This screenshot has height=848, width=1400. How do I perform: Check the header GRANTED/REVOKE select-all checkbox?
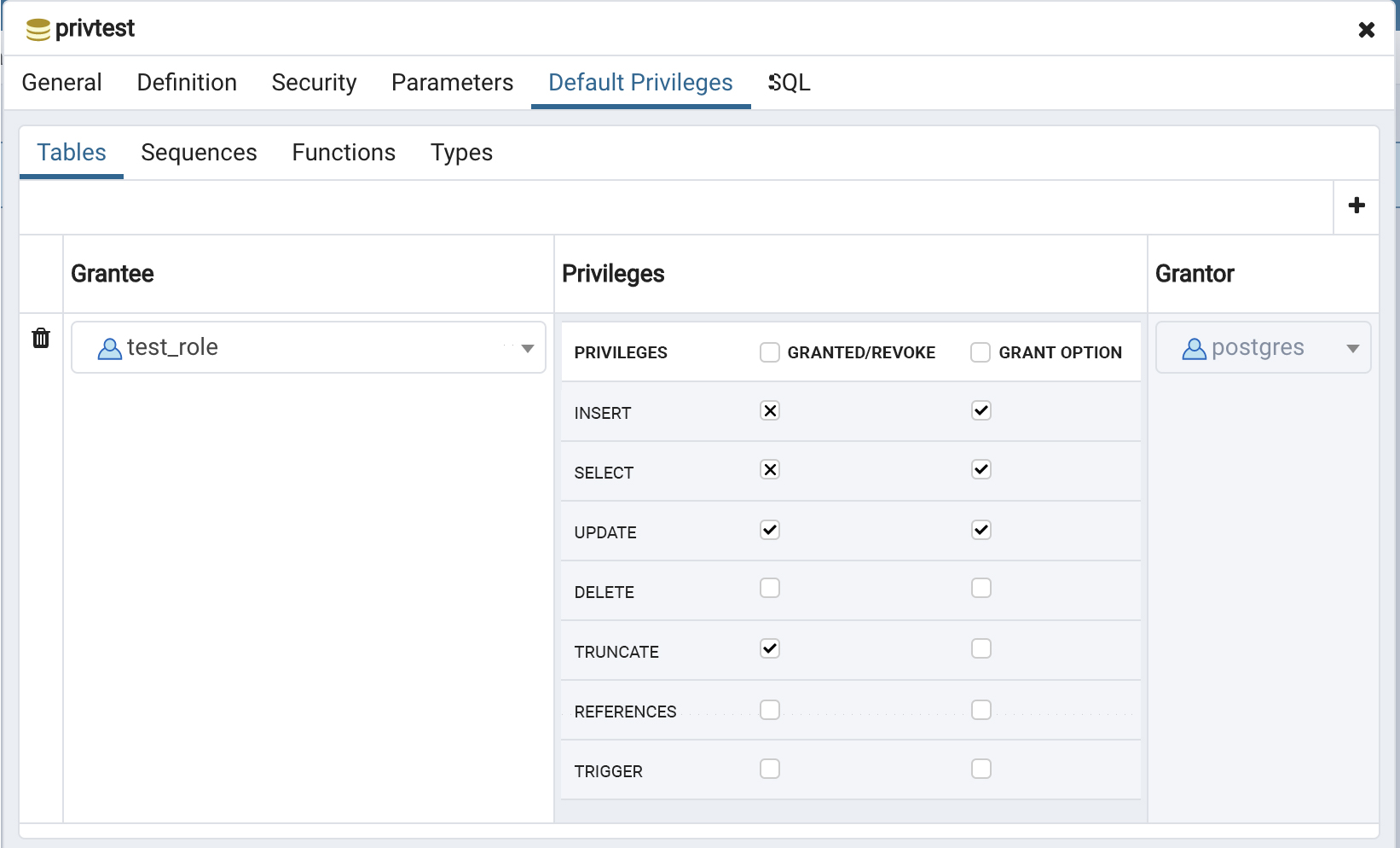coord(770,352)
